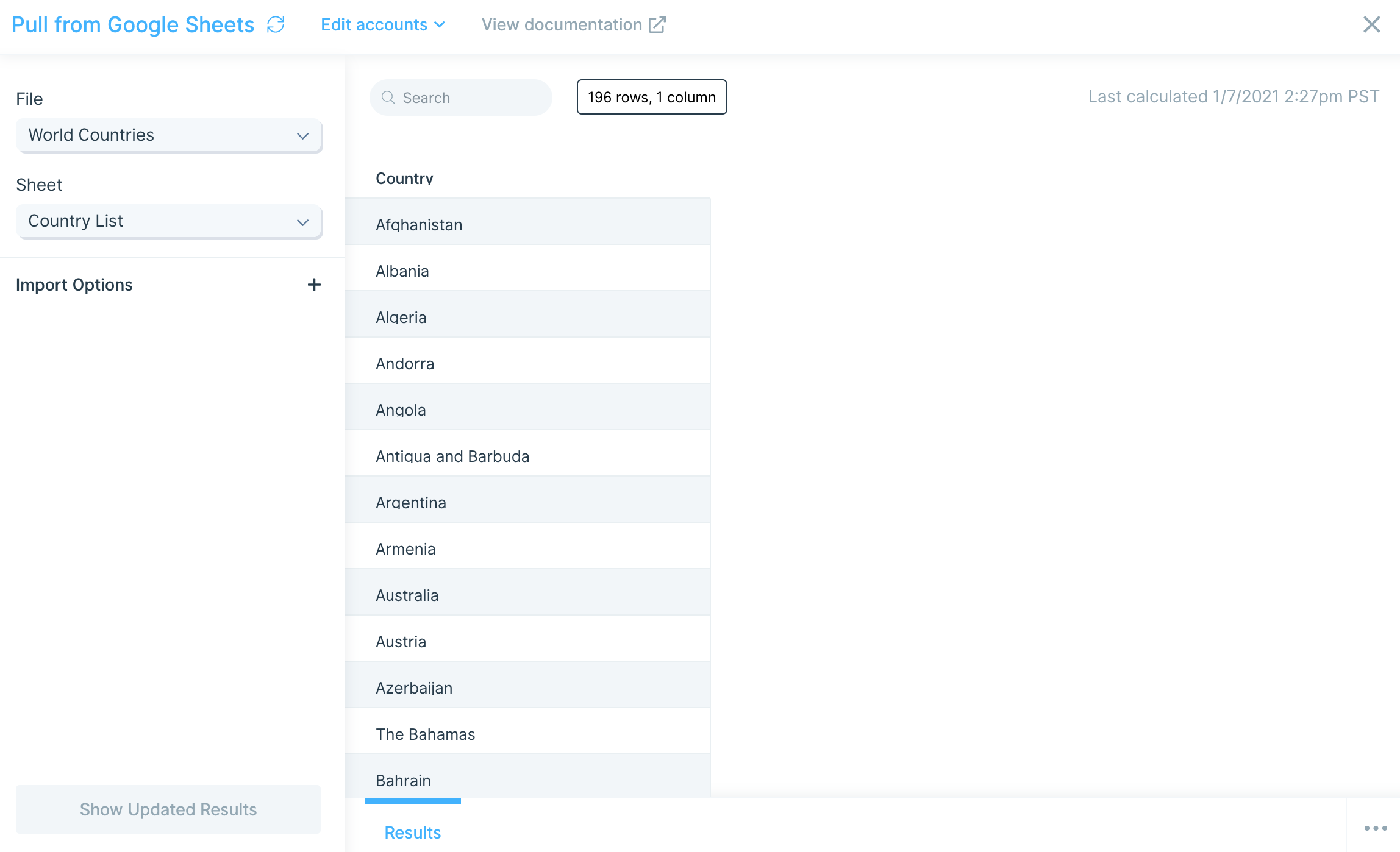This screenshot has height=852, width=1400.
Task: Open the World Countries file dropdown
Action: pos(169,135)
